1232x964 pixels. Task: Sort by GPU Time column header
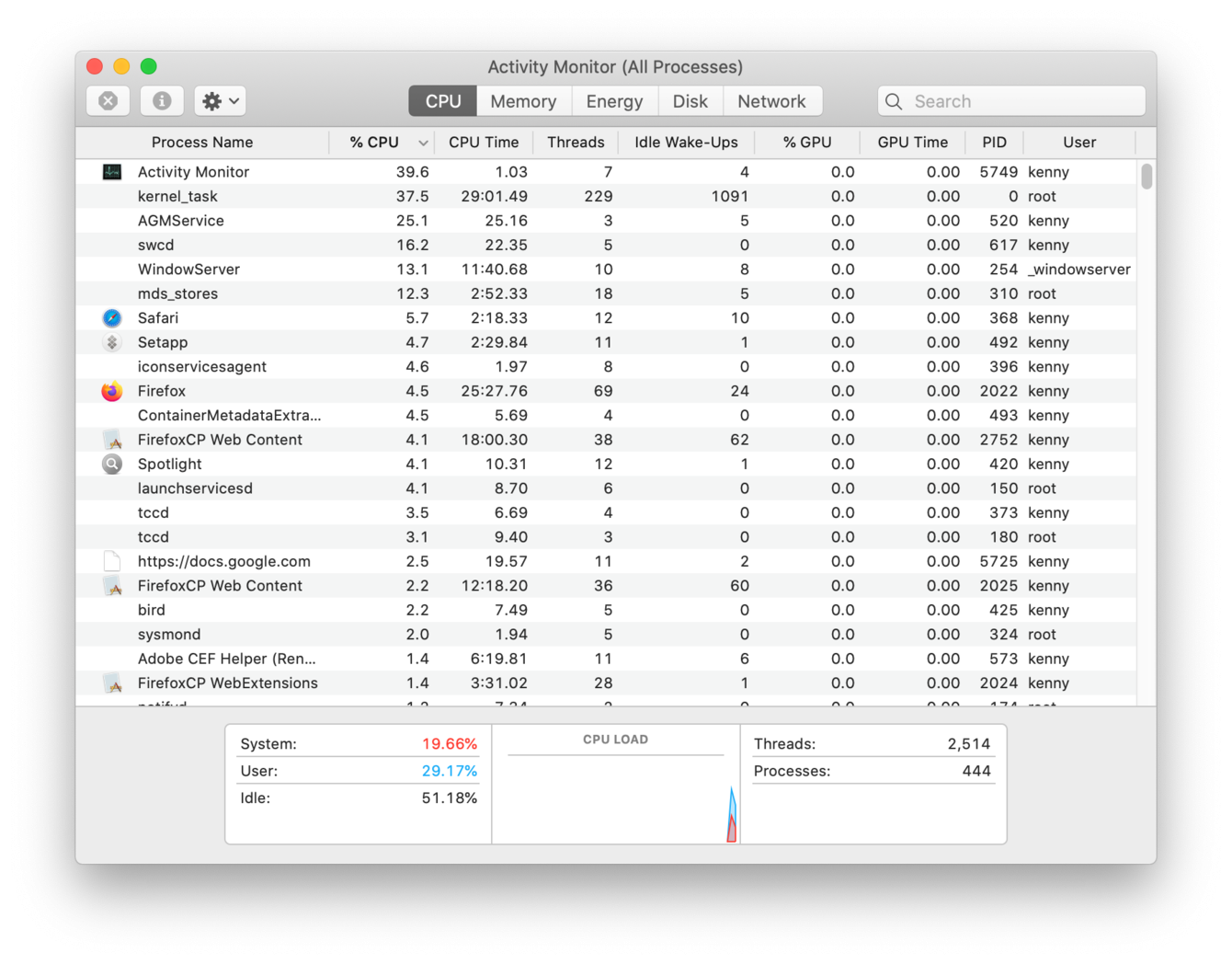(912, 143)
